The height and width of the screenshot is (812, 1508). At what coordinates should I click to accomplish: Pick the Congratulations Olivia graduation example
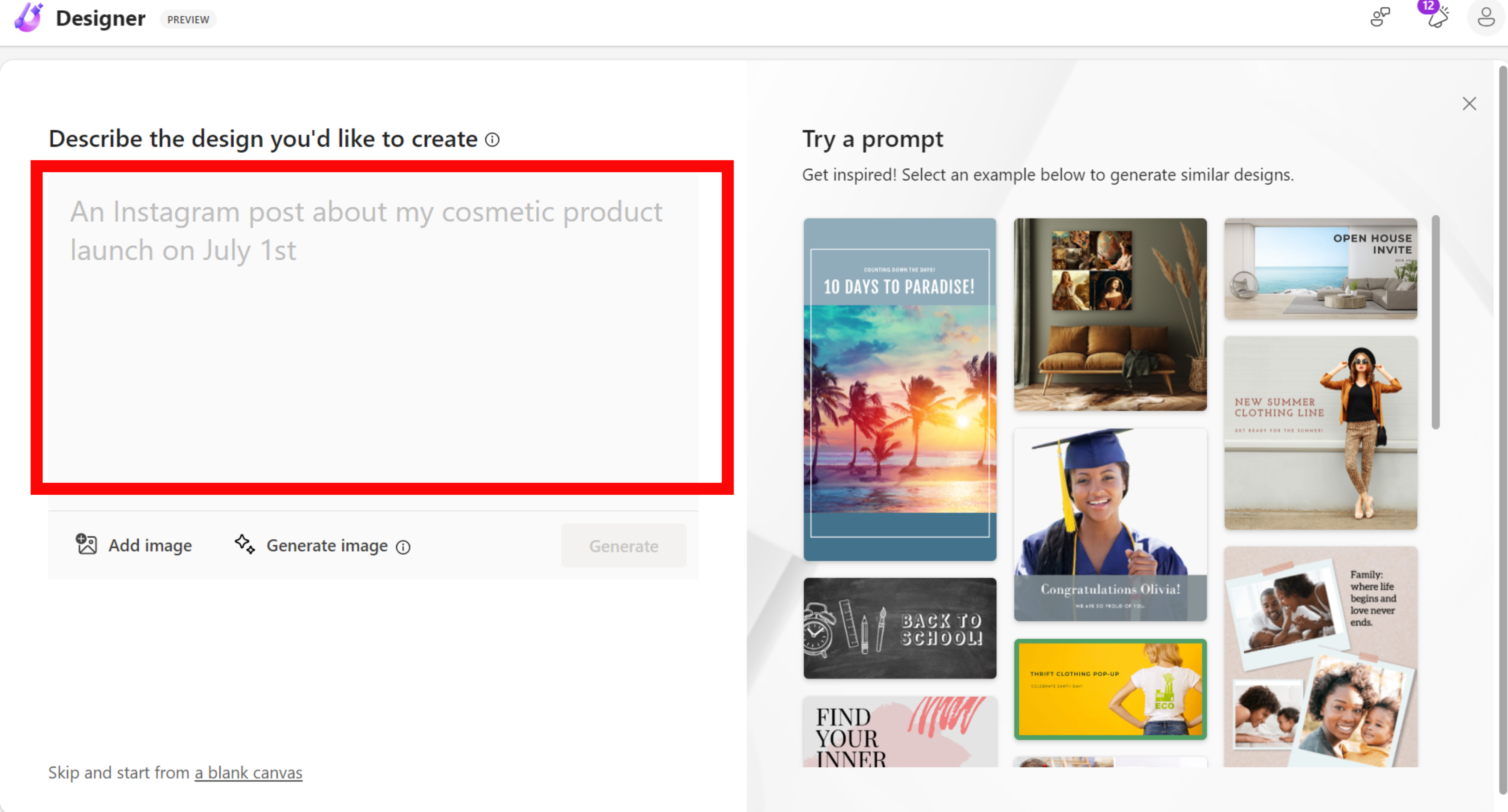1110,525
